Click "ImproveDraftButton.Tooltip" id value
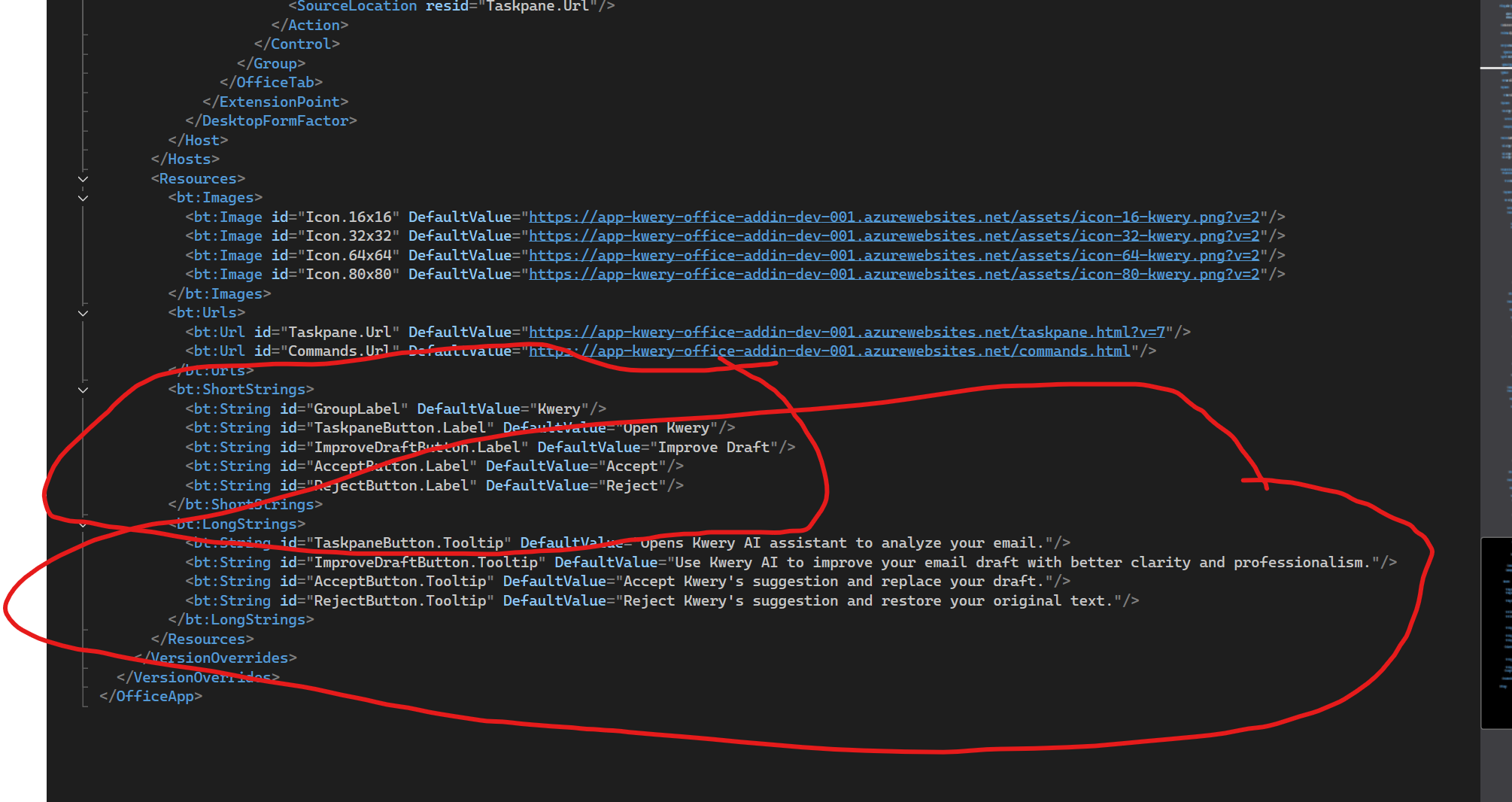Image resolution: width=1512 pixels, height=802 pixels. pos(426,562)
